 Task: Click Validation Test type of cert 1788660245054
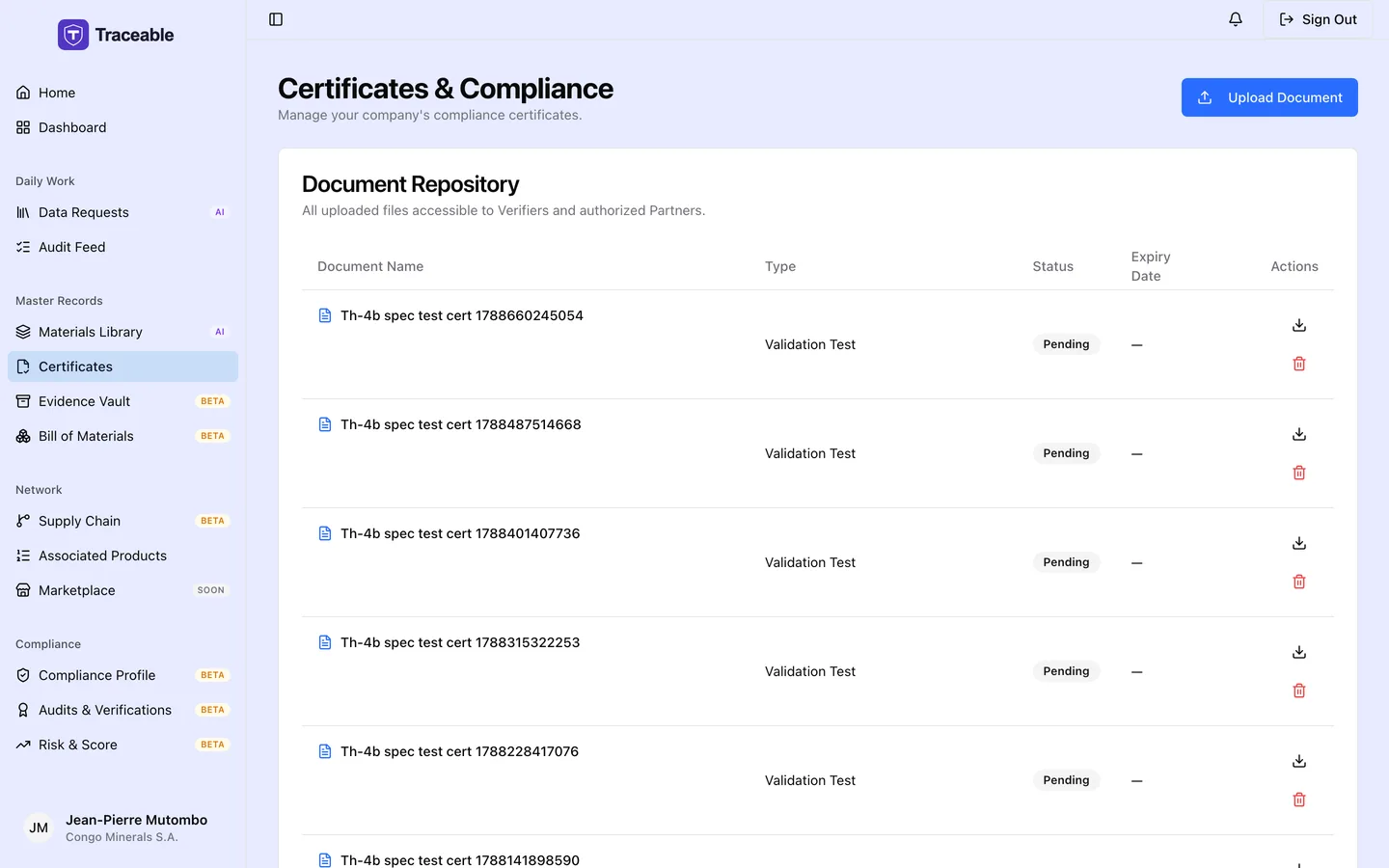(810, 344)
